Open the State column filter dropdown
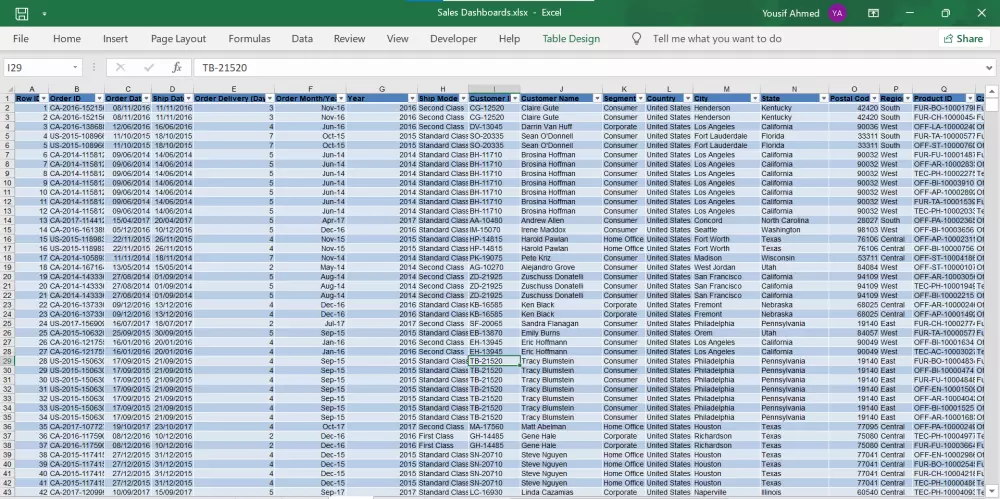 point(824,98)
